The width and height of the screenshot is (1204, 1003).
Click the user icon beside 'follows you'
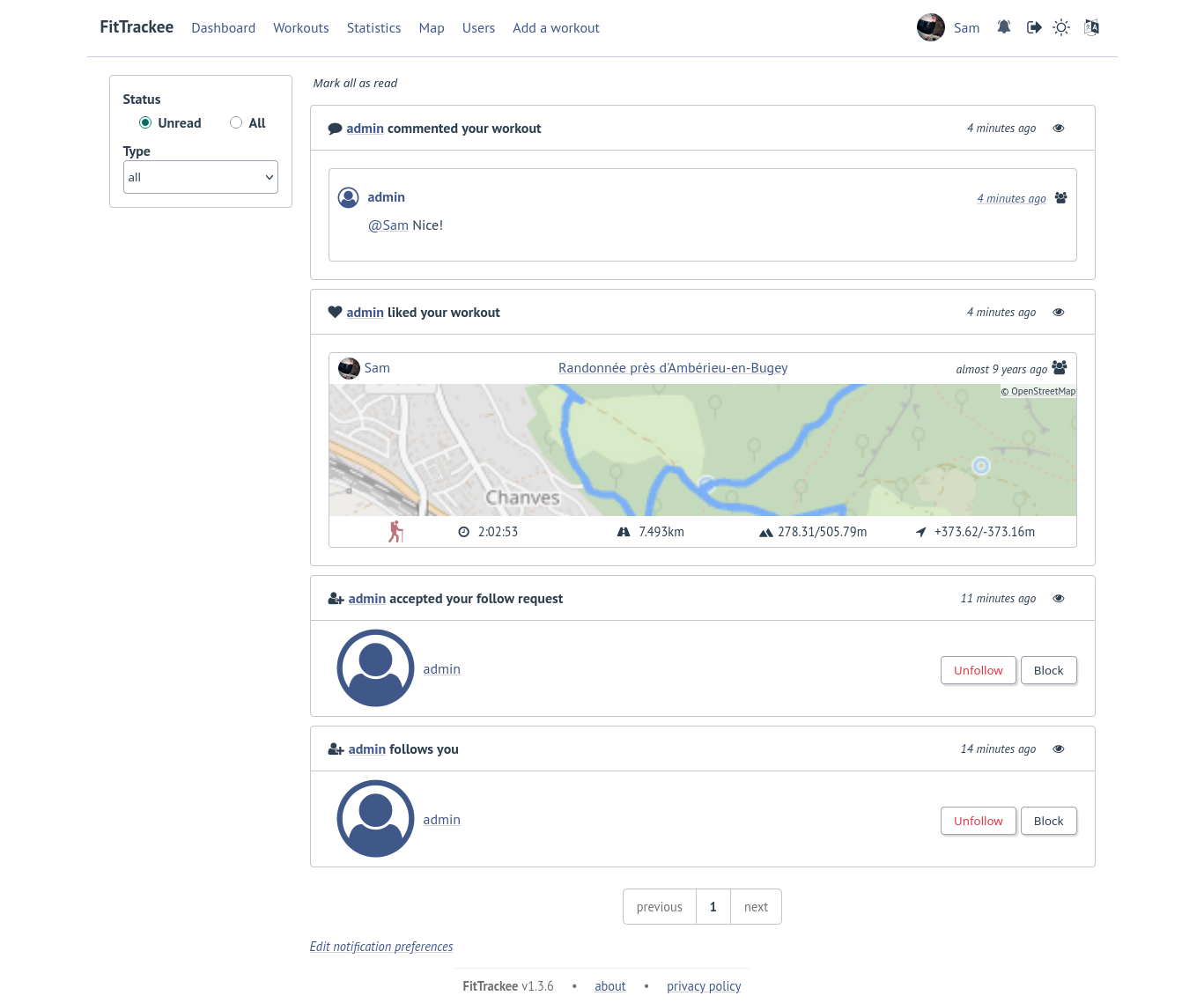click(x=336, y=749)
